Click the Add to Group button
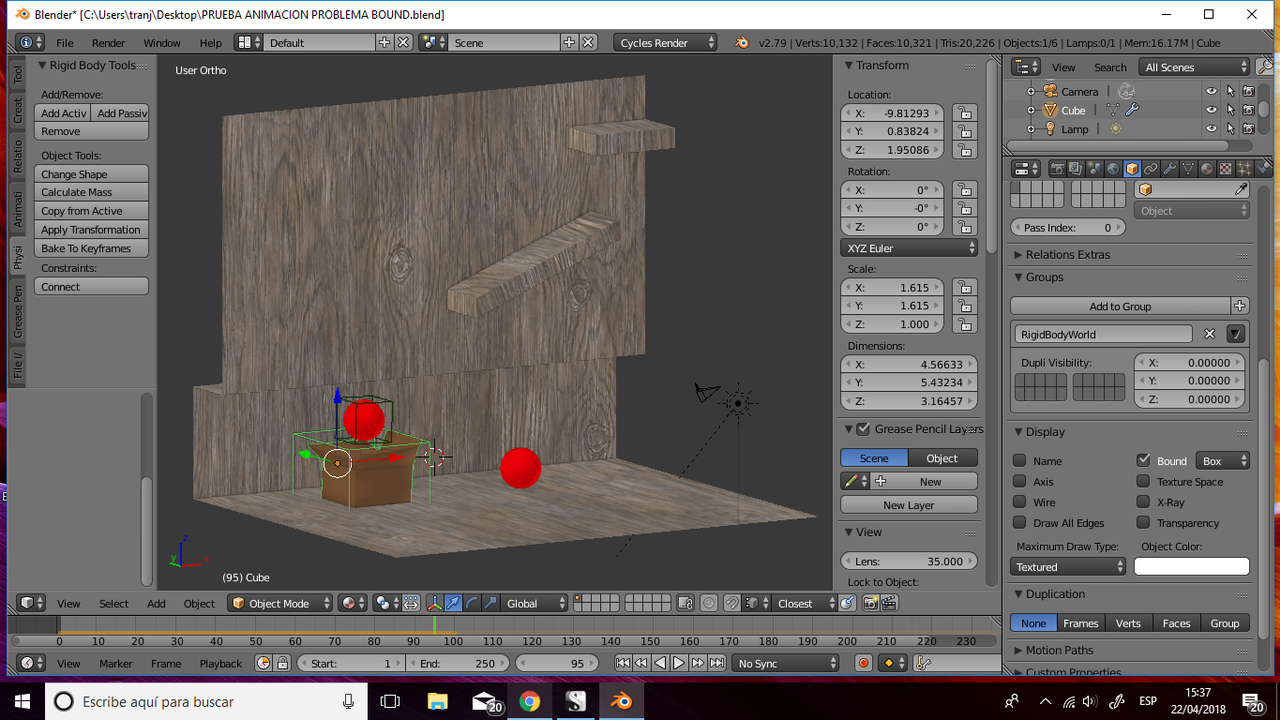 (1121, 305)
